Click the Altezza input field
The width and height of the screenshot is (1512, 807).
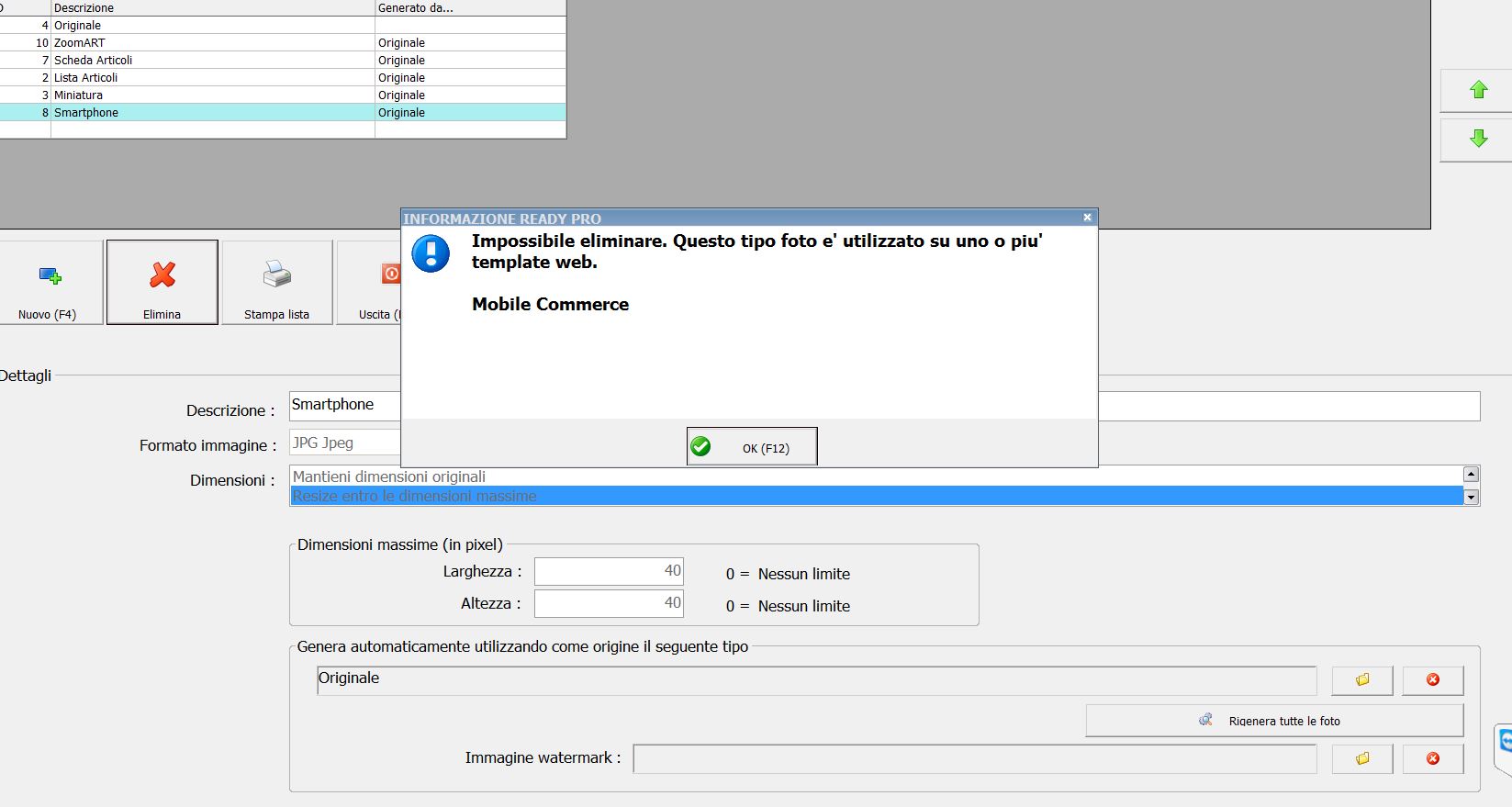pos(609,603)
